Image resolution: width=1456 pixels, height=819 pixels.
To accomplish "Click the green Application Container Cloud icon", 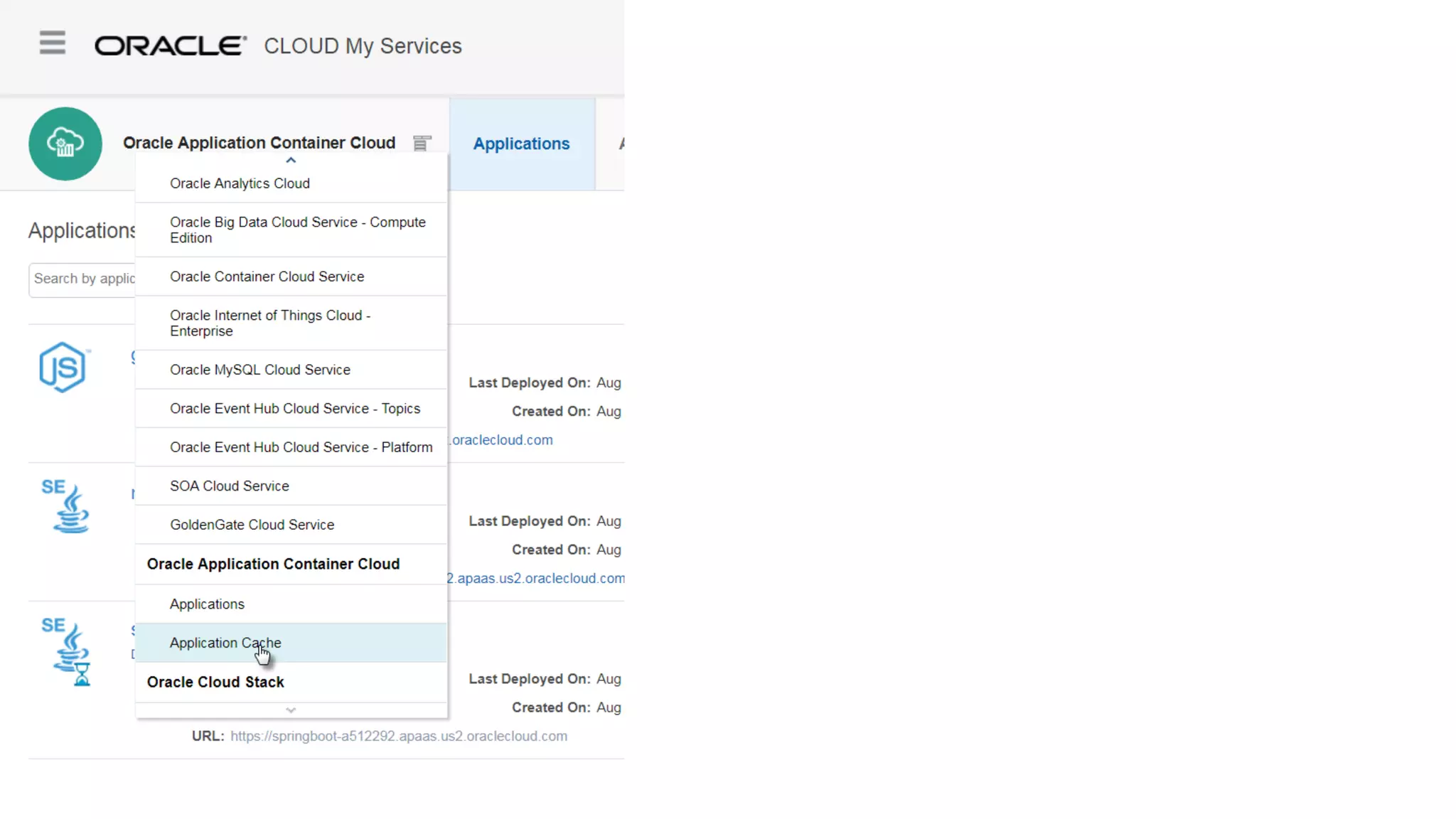I will [65, 144].
